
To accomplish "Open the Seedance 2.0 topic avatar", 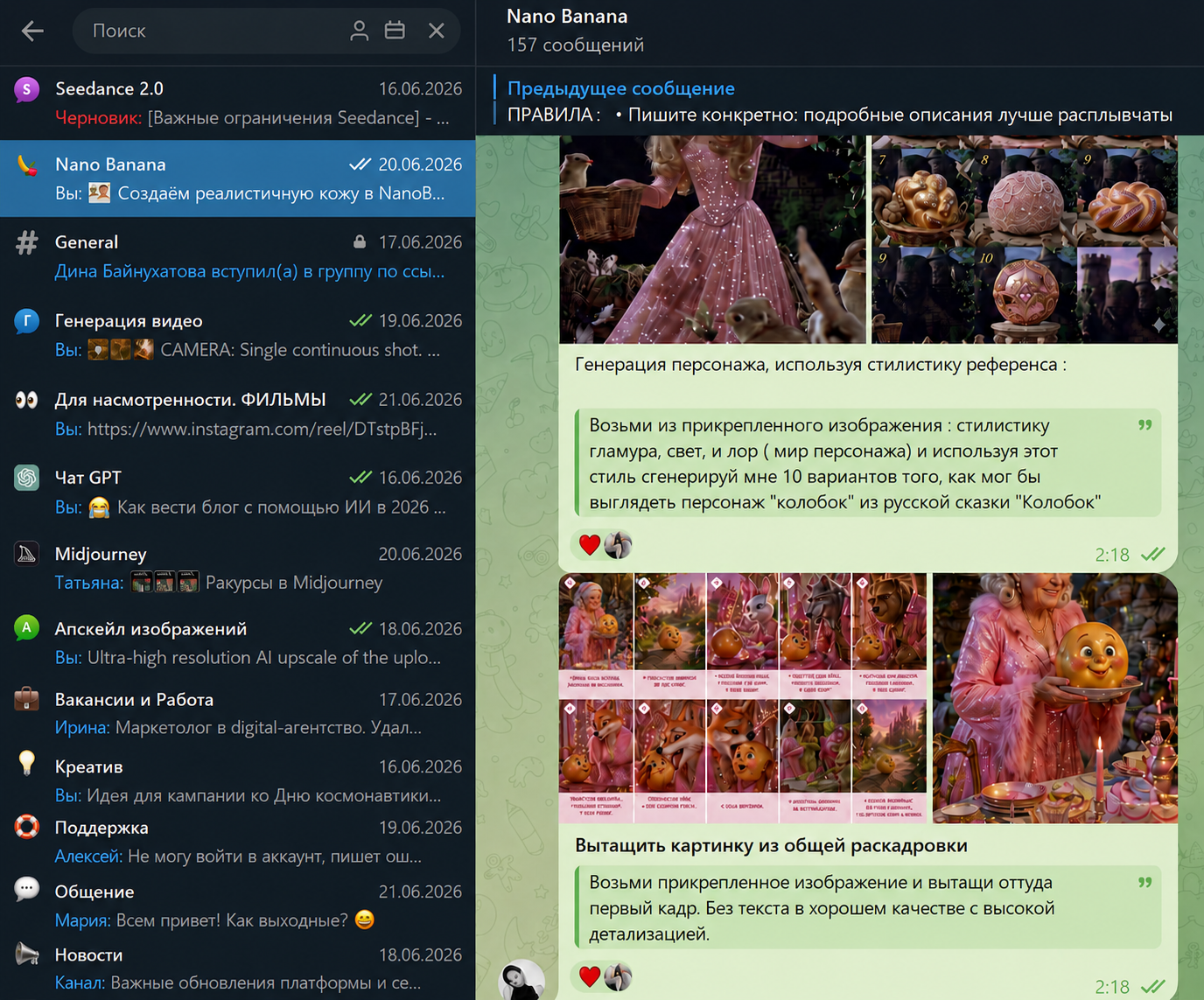I will [27, 88].
